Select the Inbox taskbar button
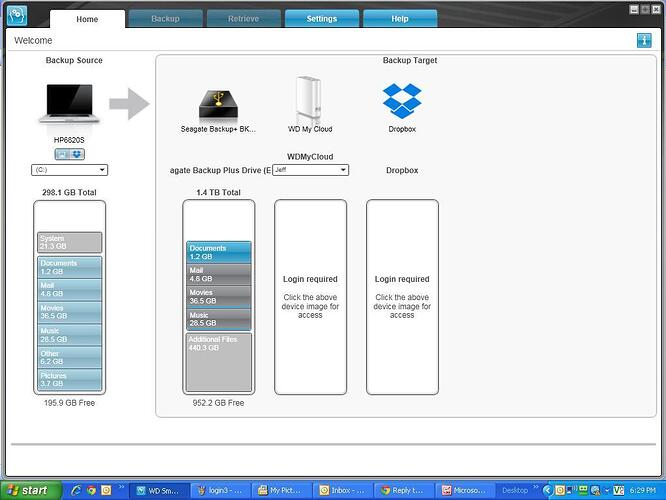Screen dimensions: 666x500 (x=342, y=491)
